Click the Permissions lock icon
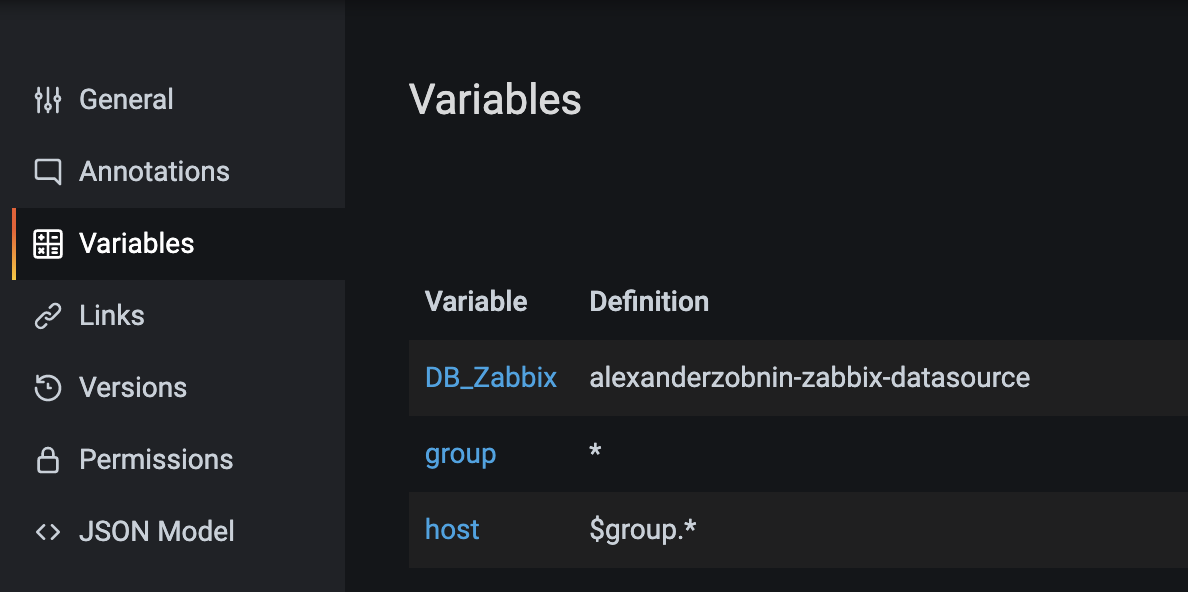The image size is (1188, 592). coord(48,459)
